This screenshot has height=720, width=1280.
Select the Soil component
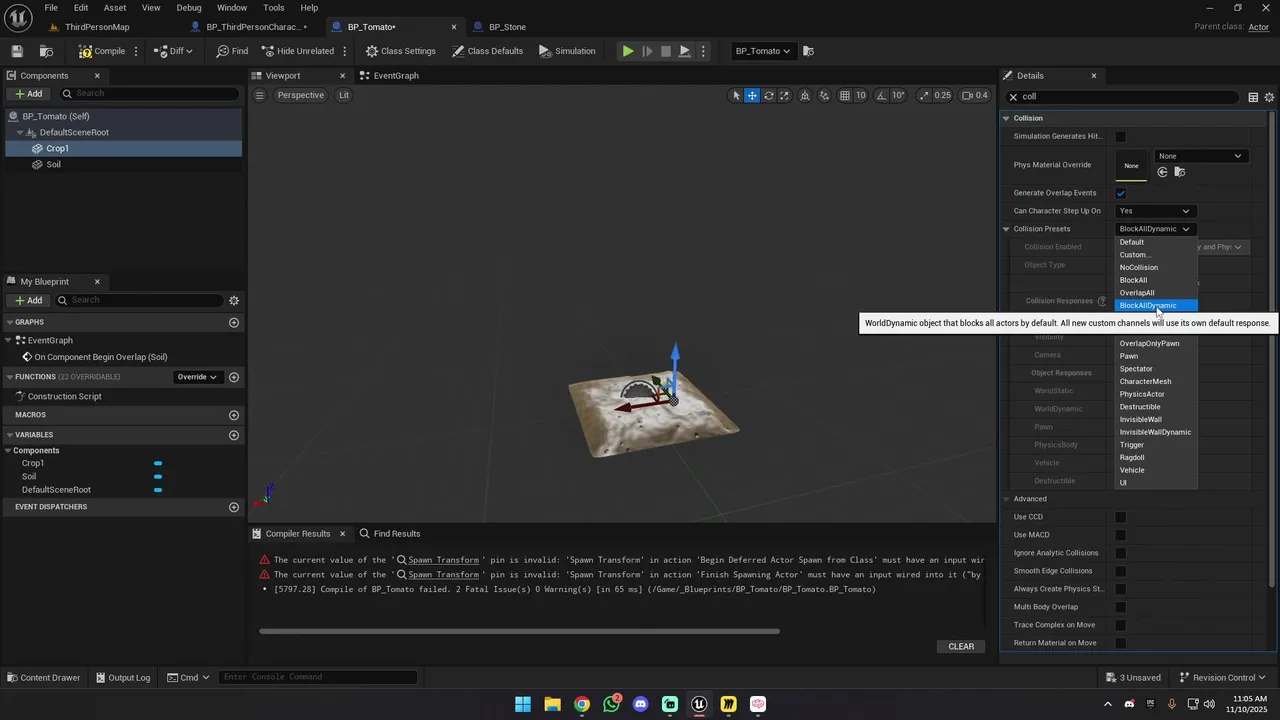(x=54, y=164)
